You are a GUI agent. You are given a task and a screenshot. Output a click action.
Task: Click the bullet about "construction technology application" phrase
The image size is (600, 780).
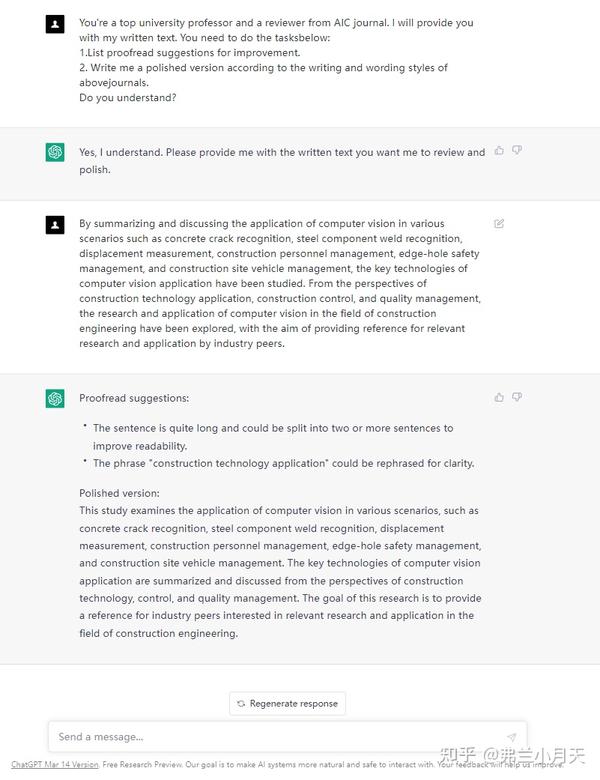(283, 463)
